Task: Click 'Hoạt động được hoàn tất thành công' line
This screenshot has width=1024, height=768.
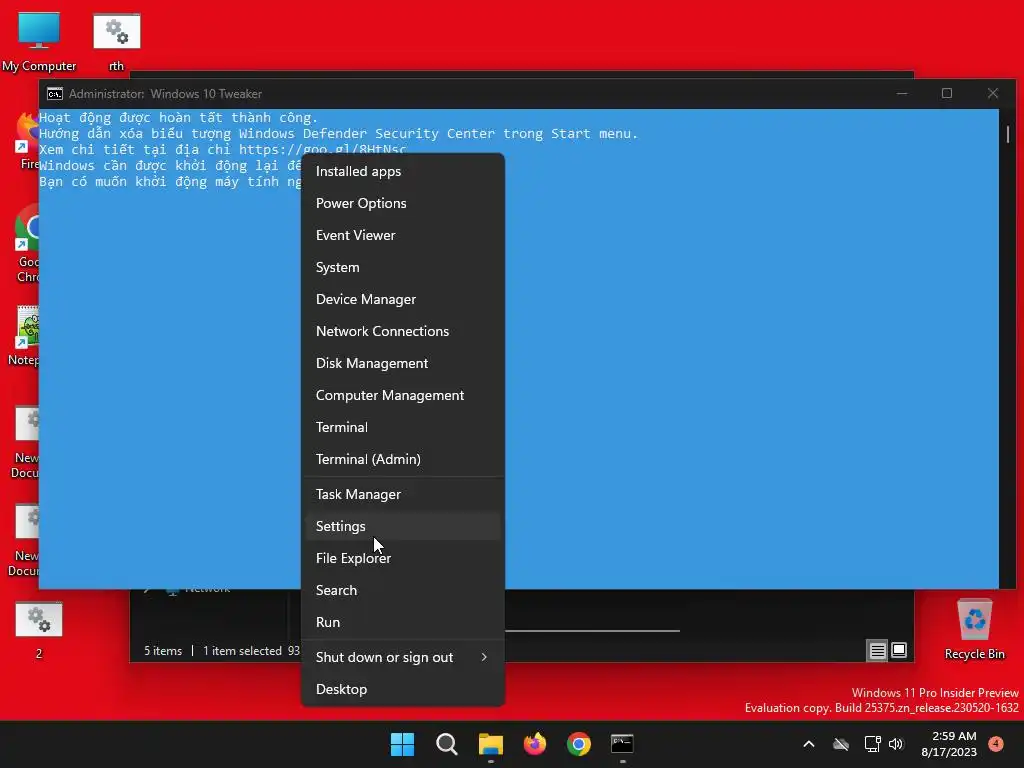Action: (178, 118)
